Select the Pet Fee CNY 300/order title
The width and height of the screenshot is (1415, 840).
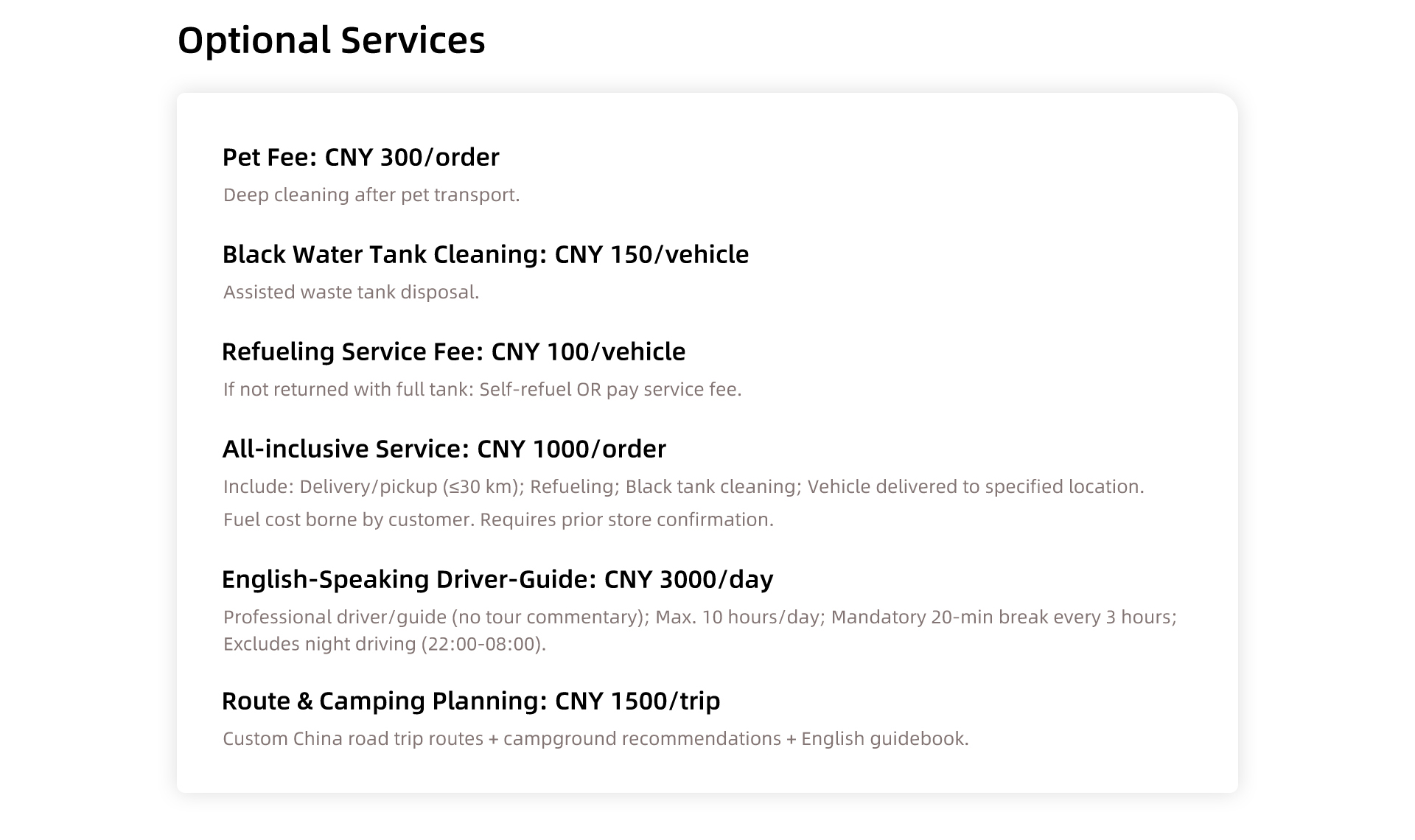[x=361, y=157]
